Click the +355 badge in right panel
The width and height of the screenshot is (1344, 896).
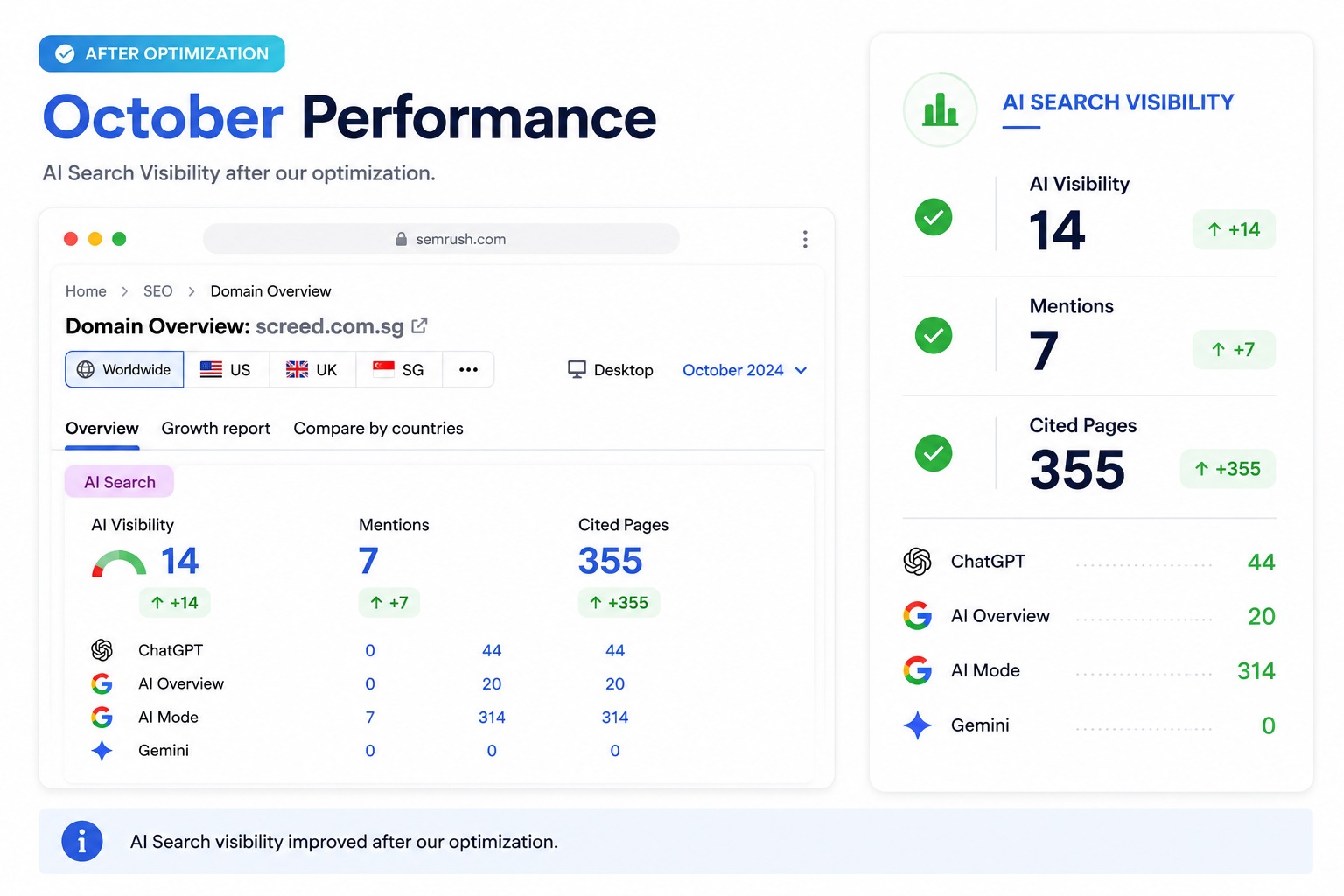point(1228,469)
